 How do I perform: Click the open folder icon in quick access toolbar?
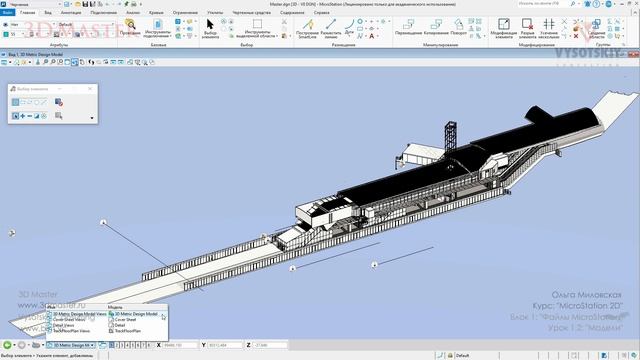tap(78, 4)
